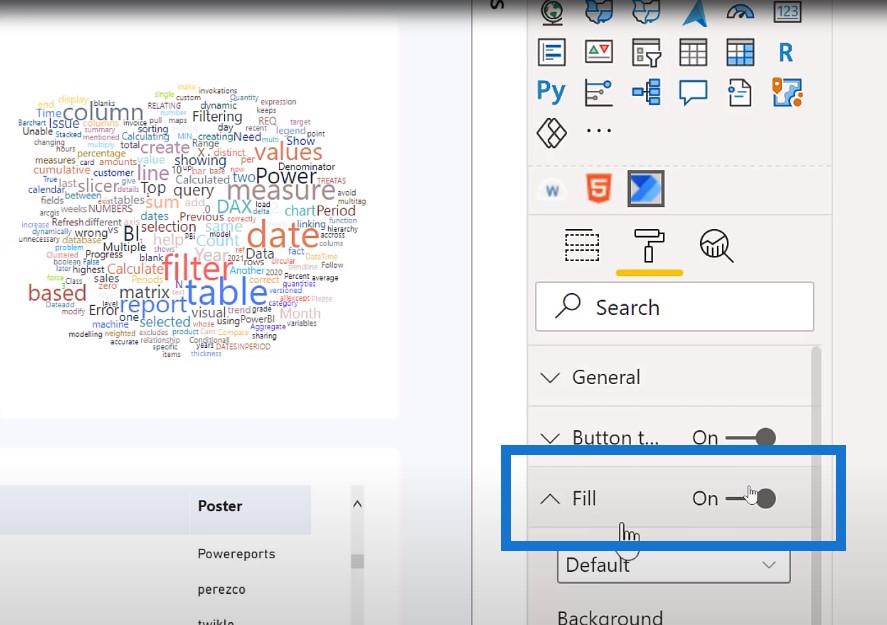Select the Table visual icon
The width and height of the screenshot is (887, 625).
[693, 52]
